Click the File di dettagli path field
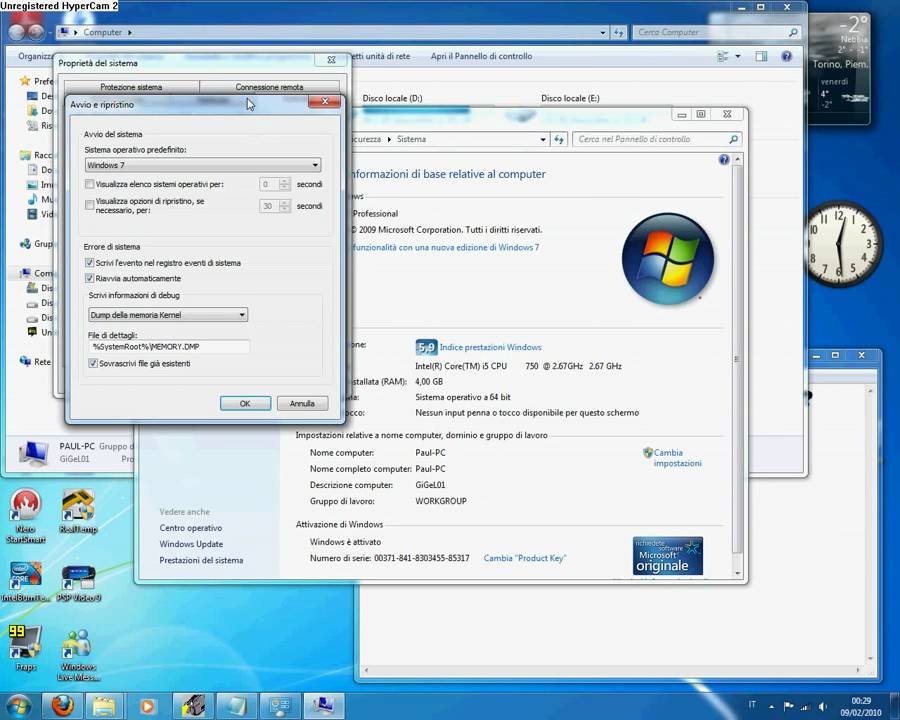The image size is (900, 720). pos(169,347)
